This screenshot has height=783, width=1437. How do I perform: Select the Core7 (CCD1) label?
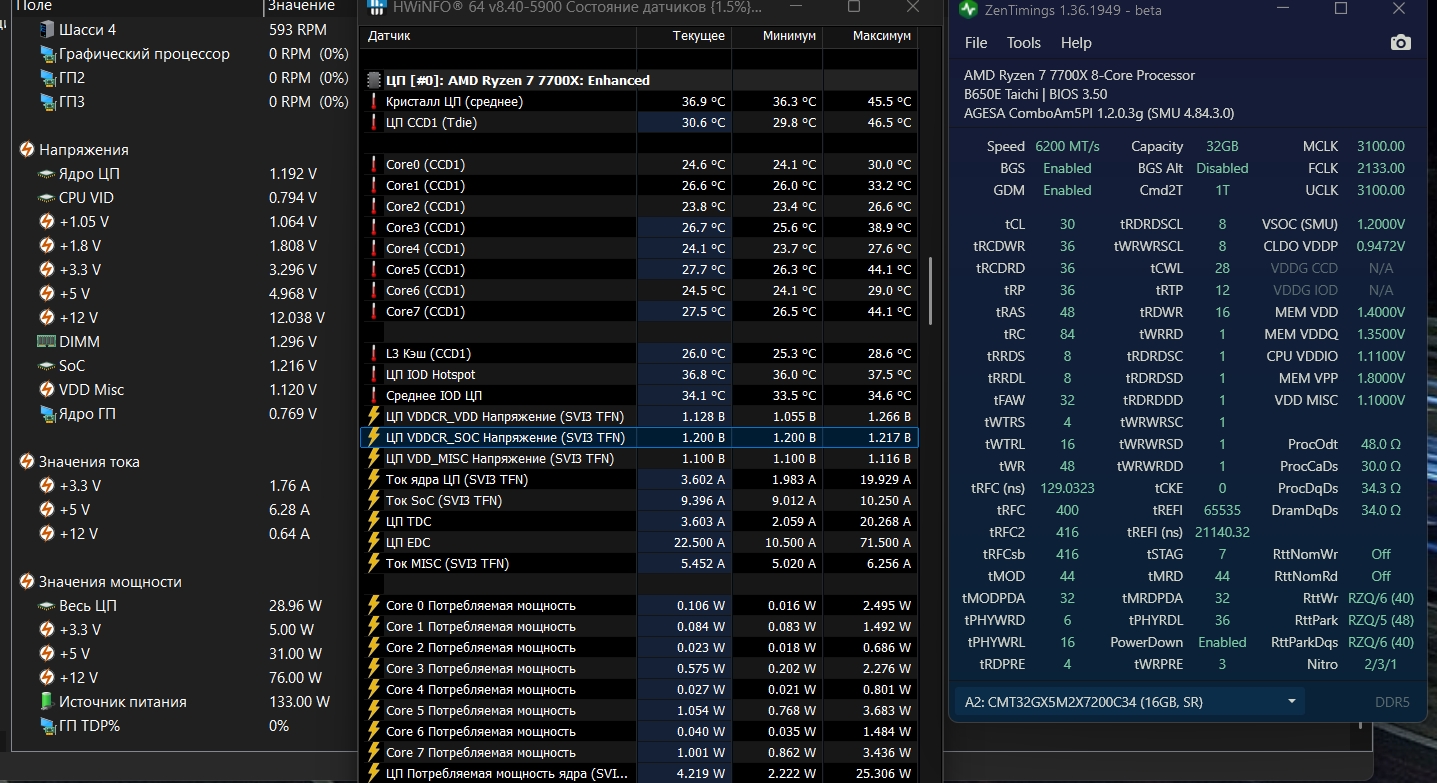pyautogui.click(x=425, y=311)
